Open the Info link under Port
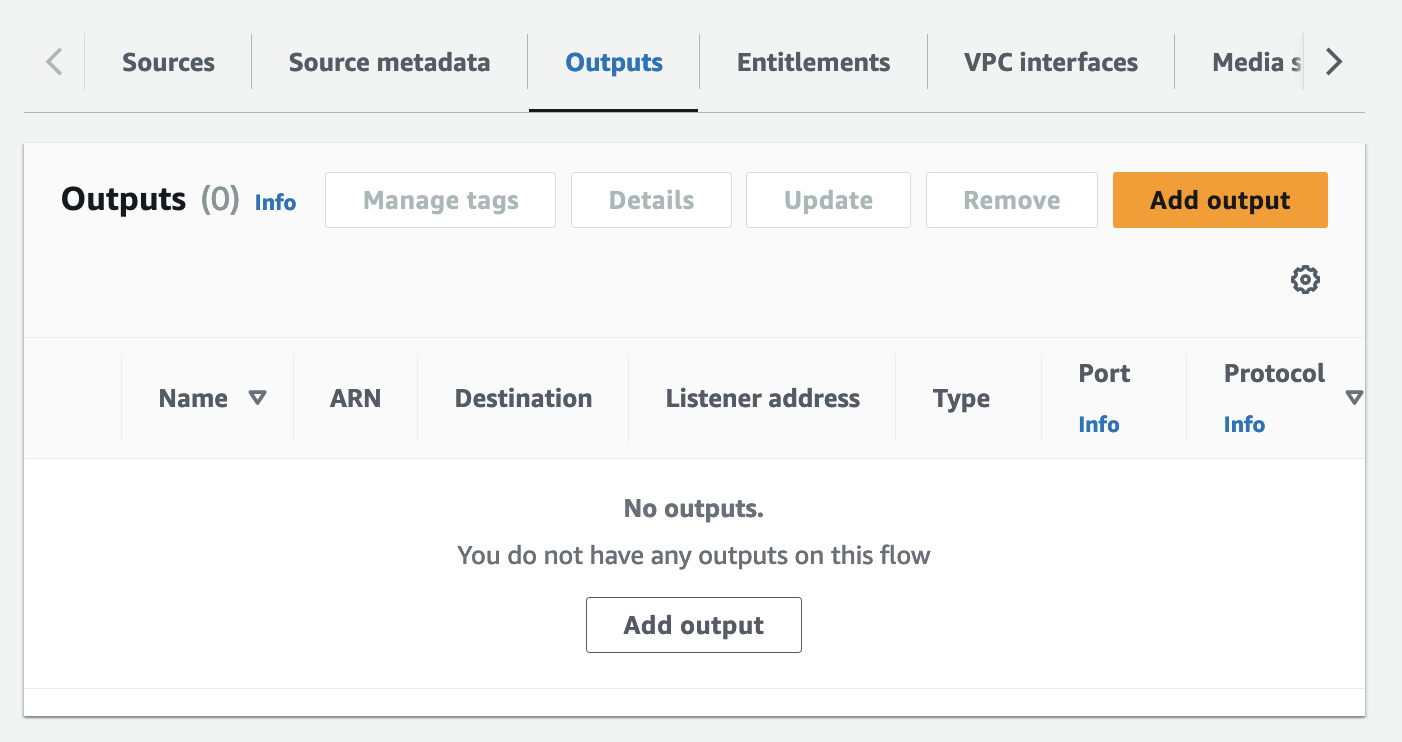 click(1098, 424)
